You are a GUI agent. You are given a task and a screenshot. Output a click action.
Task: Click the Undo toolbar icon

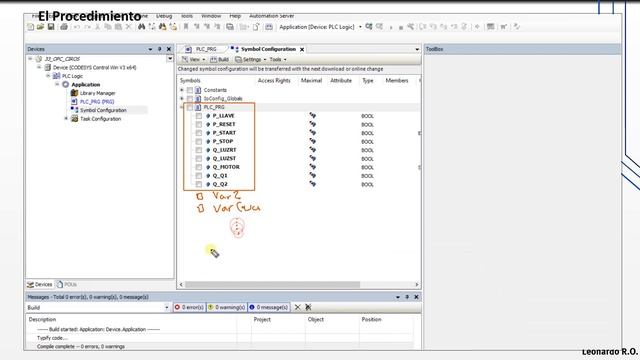tap(77, 27)
